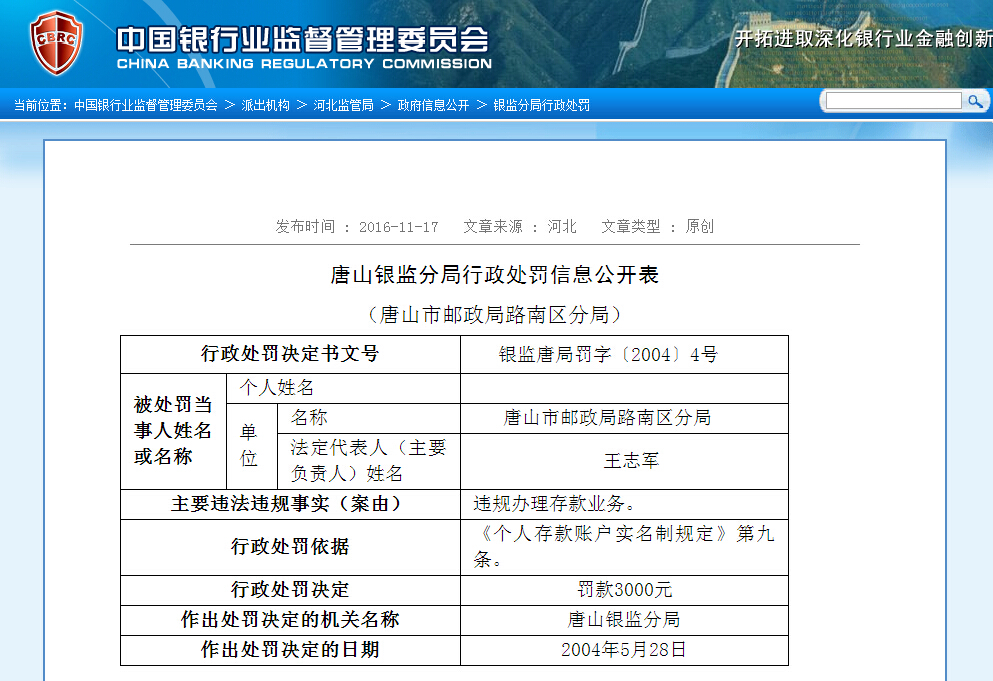Click the CBRC shield logo
This screenshot has height=681, width=993.
tap(56, 42)
